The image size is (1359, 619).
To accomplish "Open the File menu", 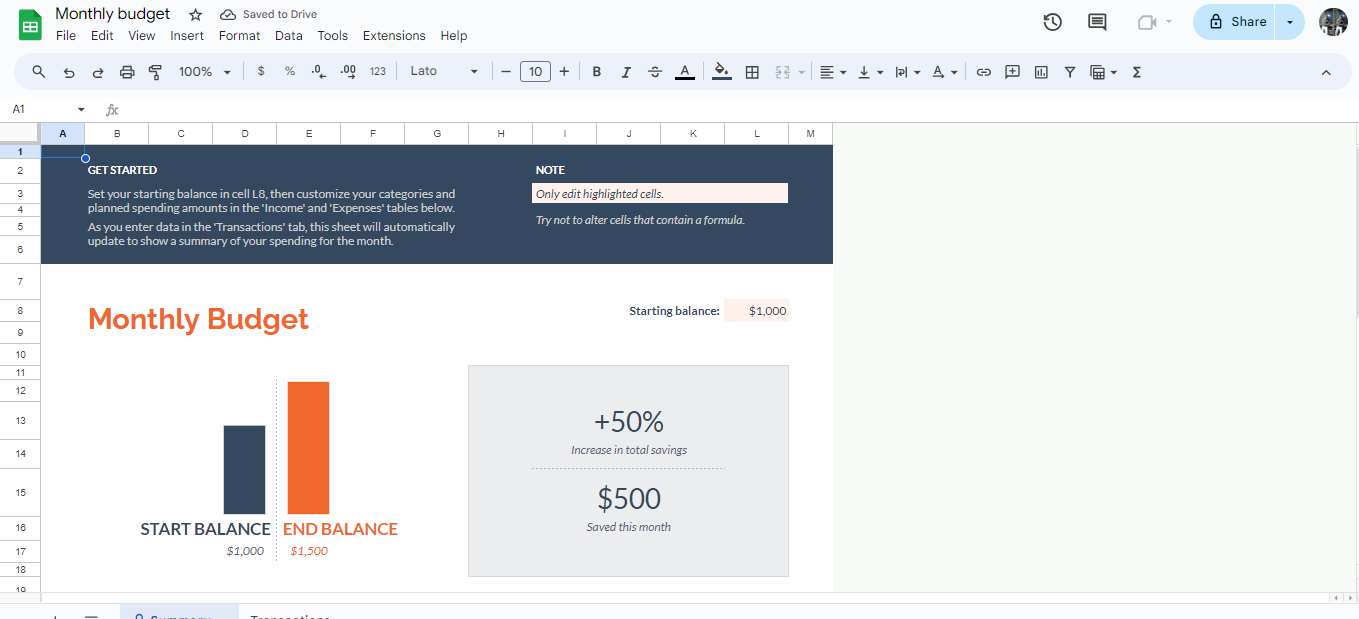I will coord(66,36).
